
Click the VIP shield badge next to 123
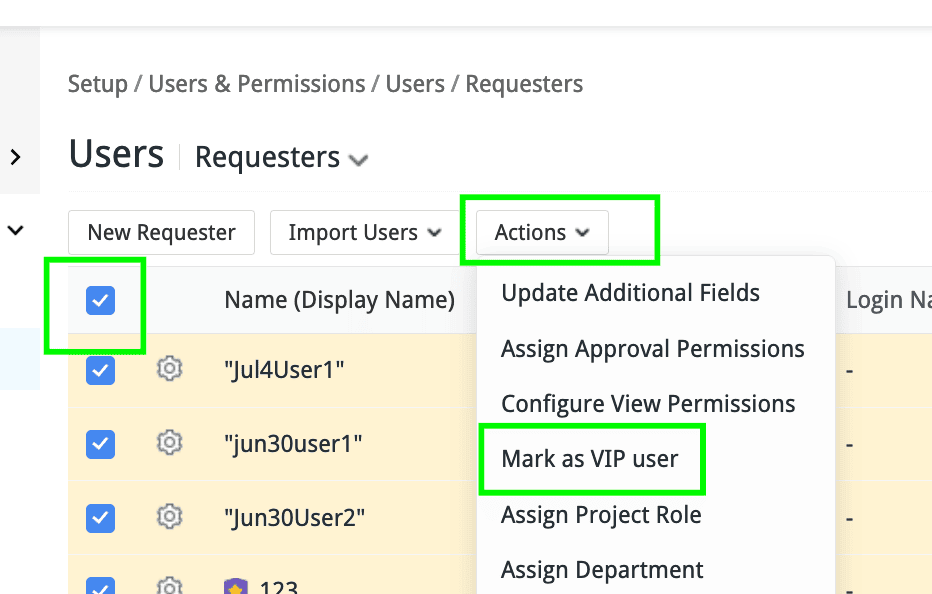236,586
